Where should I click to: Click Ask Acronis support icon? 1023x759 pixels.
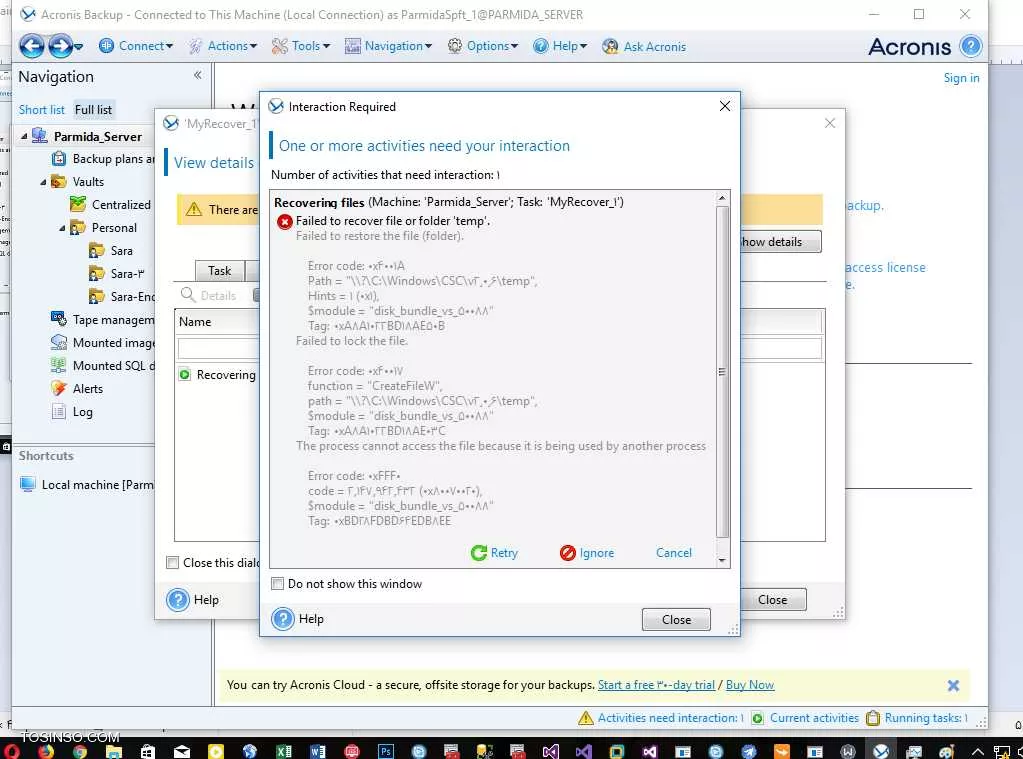click(610, 46)
